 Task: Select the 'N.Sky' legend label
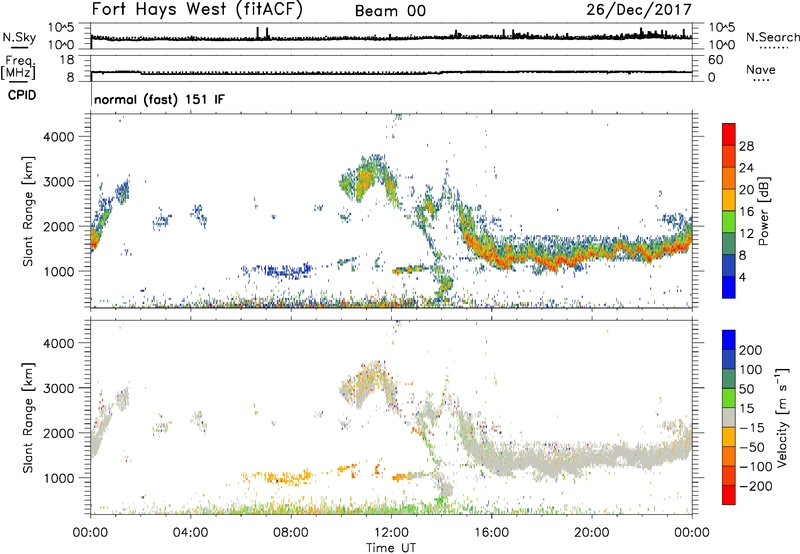[x=19, y=37]
